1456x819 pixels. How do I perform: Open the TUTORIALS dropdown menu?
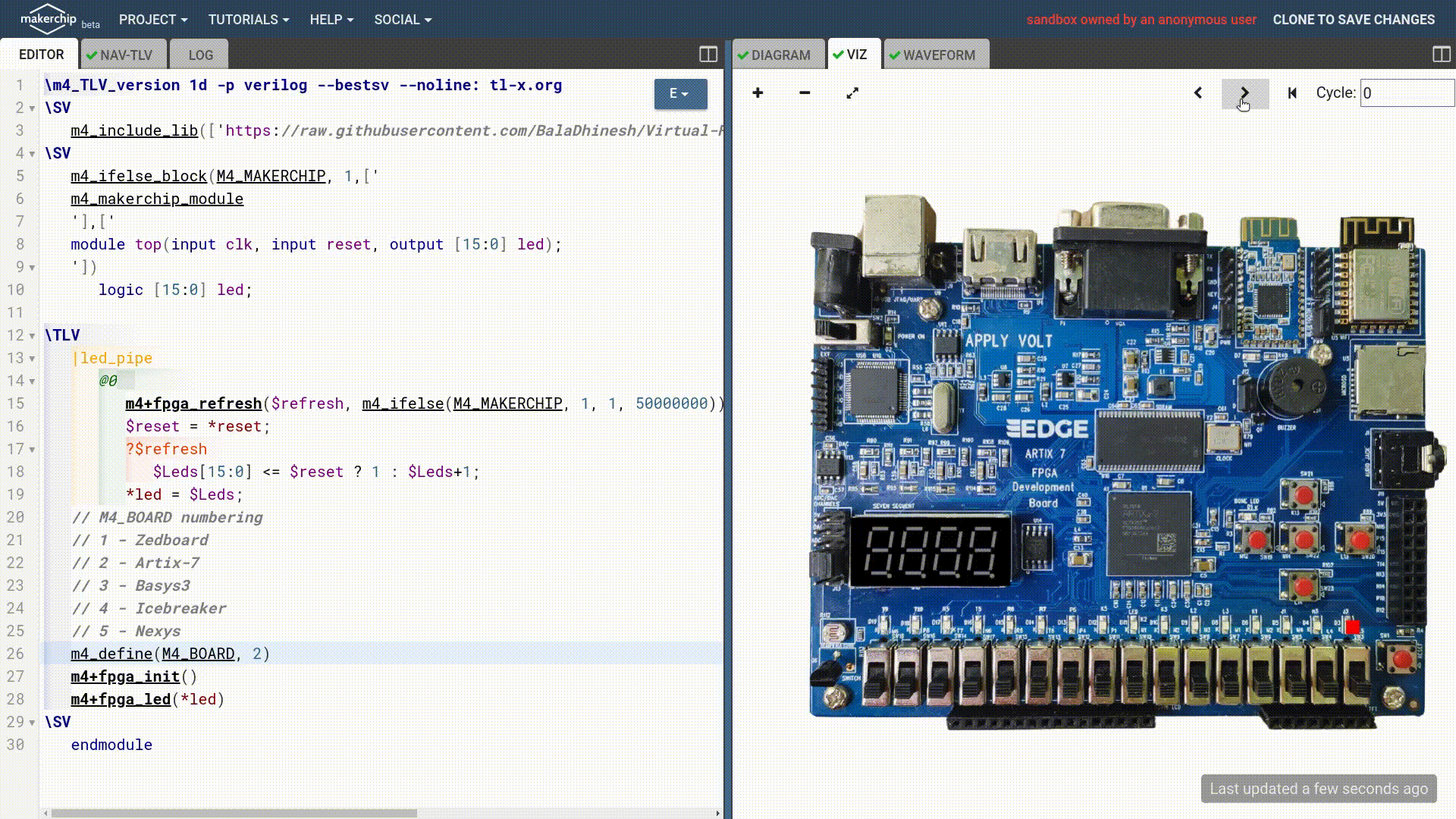click(x=248, y=20)
